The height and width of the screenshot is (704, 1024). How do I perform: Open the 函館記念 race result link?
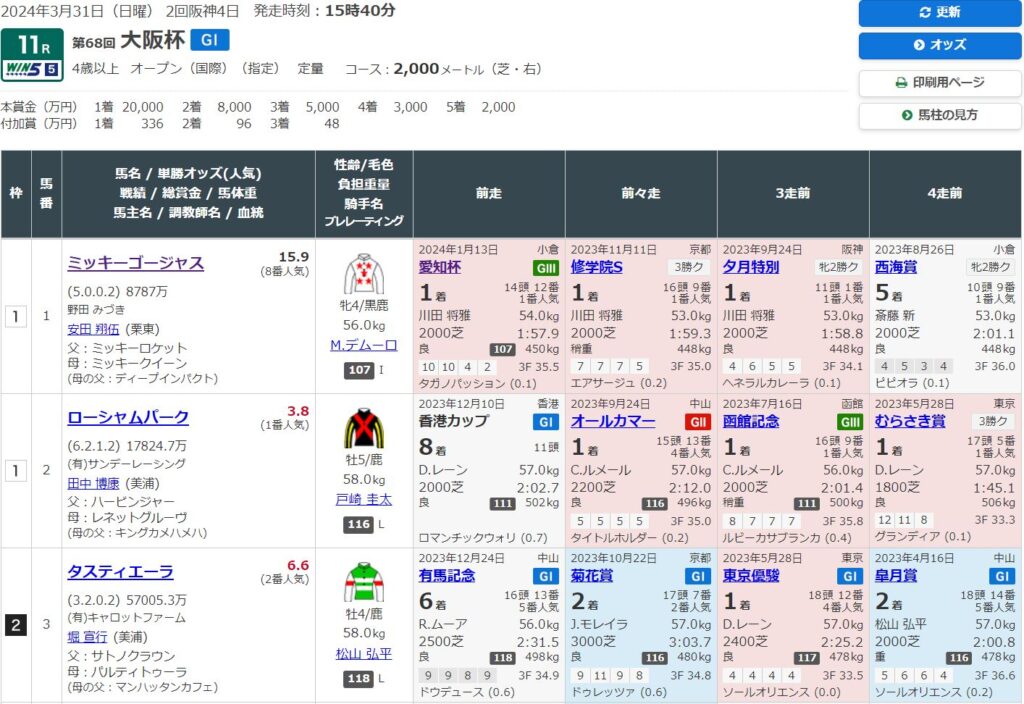click(751, 421)
